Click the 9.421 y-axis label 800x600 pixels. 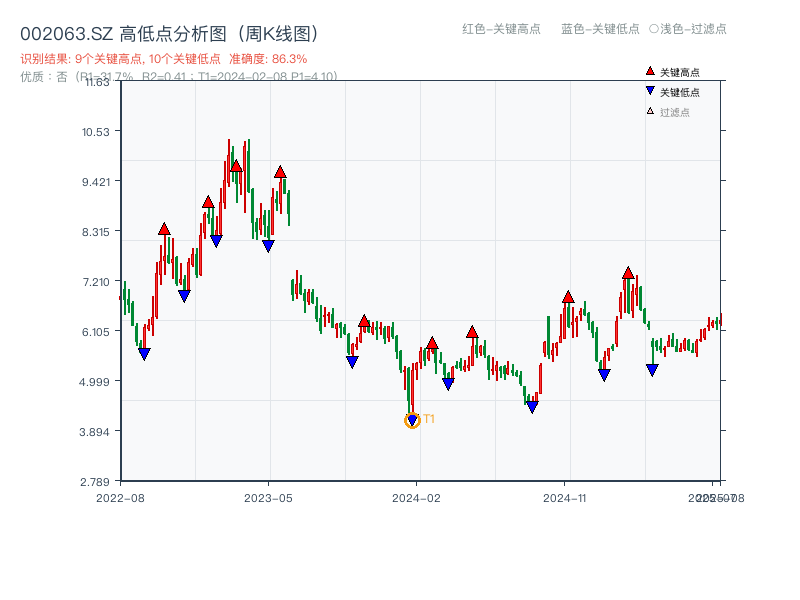coord(96,182)
